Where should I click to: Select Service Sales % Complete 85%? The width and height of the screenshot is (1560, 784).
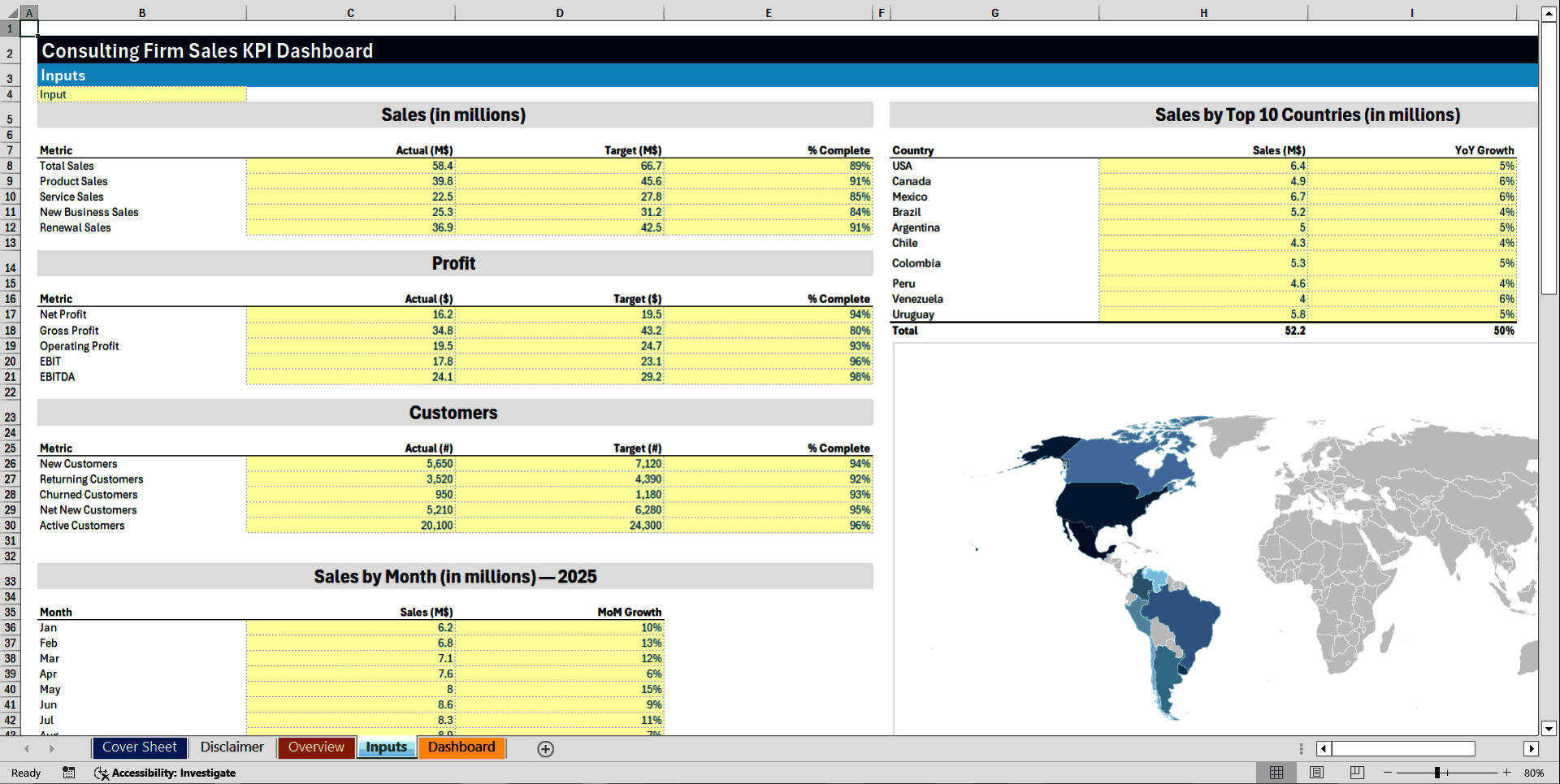coord(769,197)
